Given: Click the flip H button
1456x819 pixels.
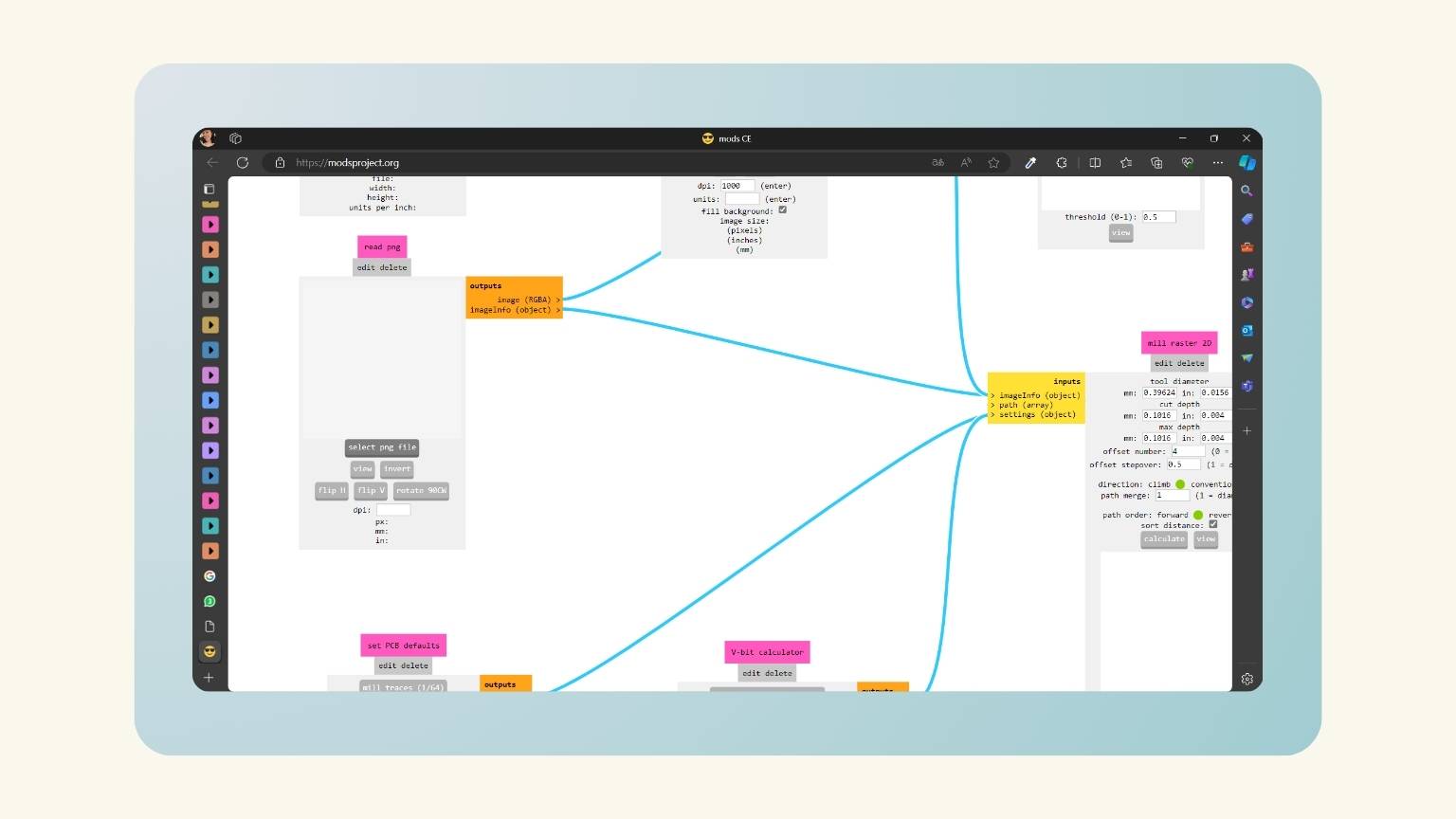Looking at the screenshot, I should pos(332,491).
